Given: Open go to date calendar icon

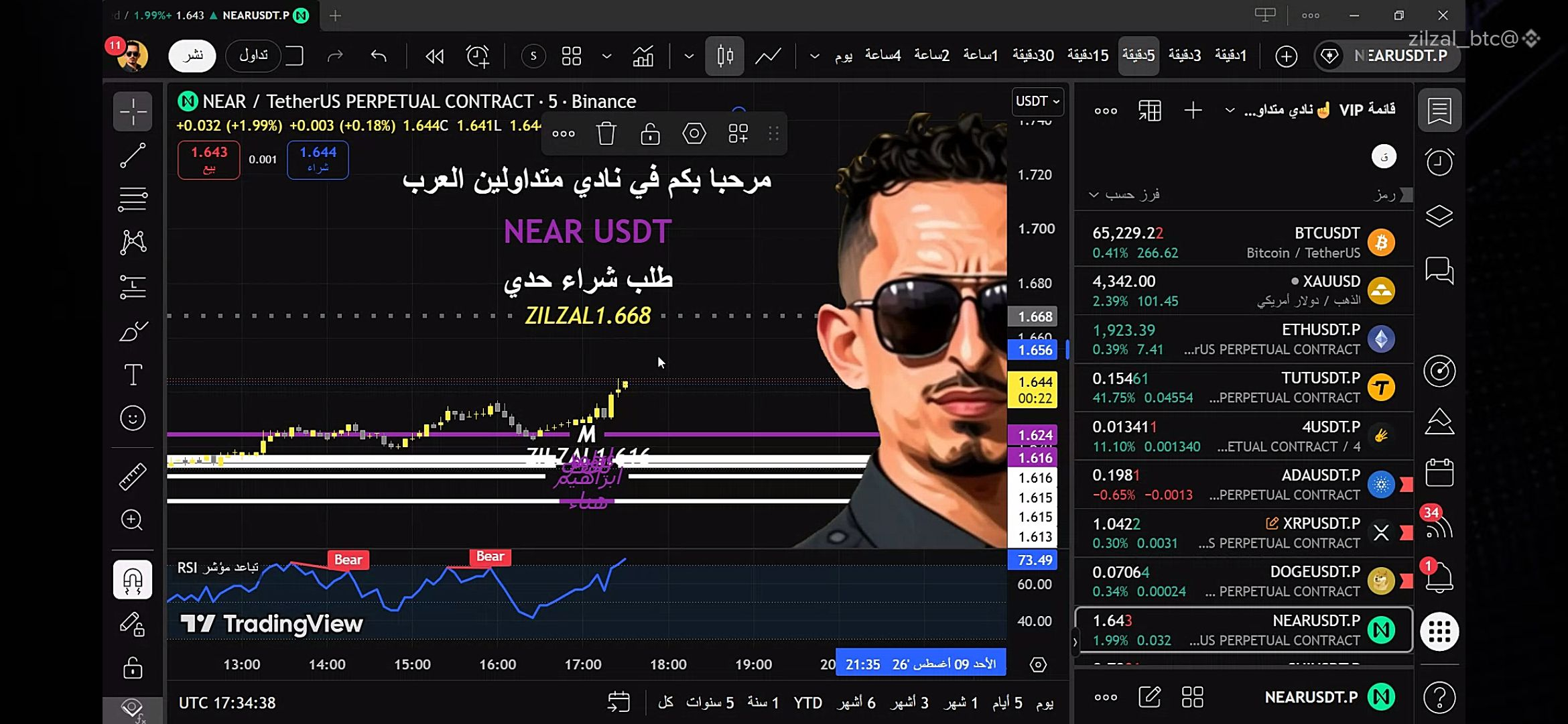Looking at the screenshot, I should [x=618, y=703].
